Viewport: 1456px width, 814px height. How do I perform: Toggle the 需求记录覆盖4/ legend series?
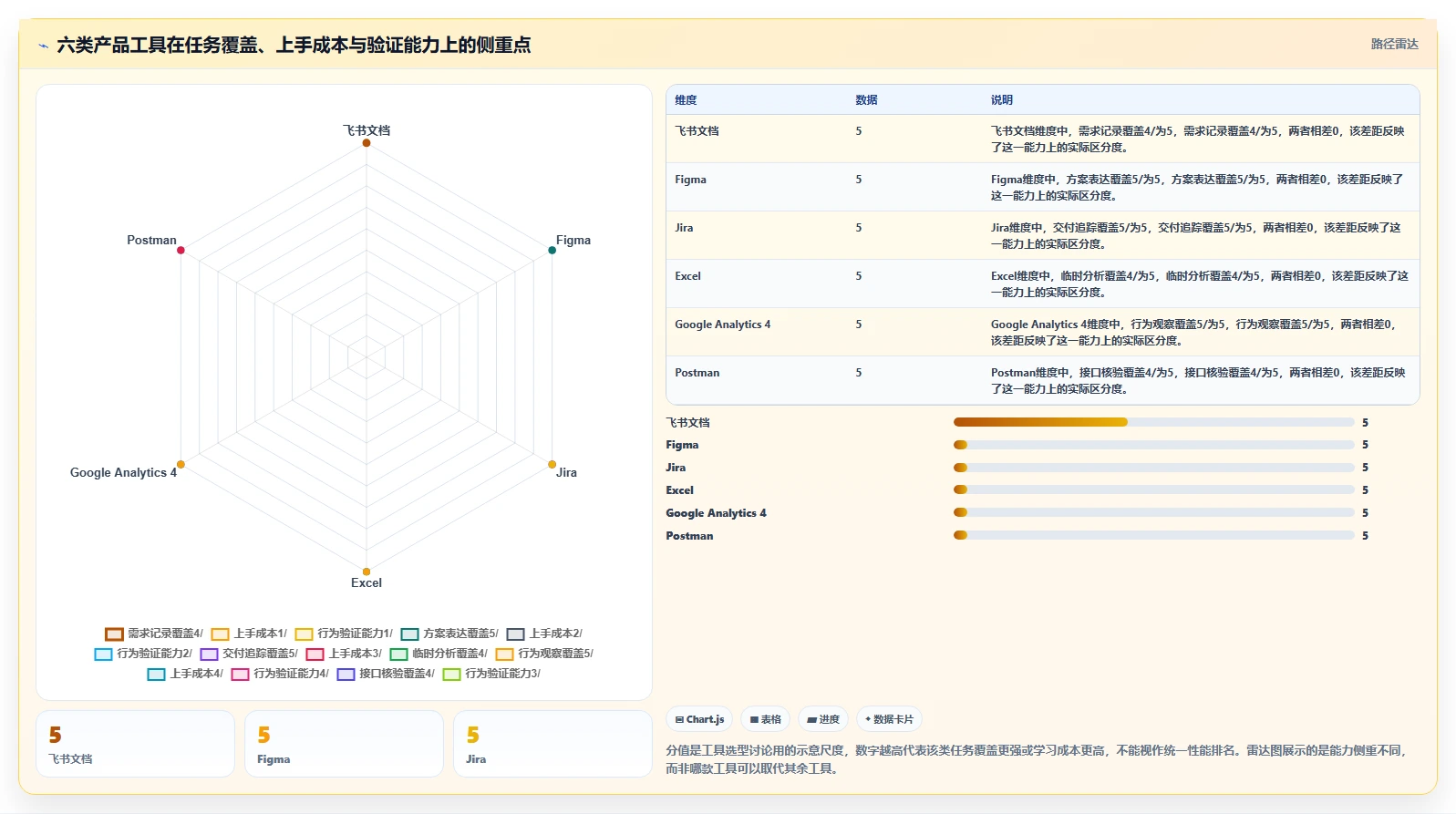[x=154, y=634]
